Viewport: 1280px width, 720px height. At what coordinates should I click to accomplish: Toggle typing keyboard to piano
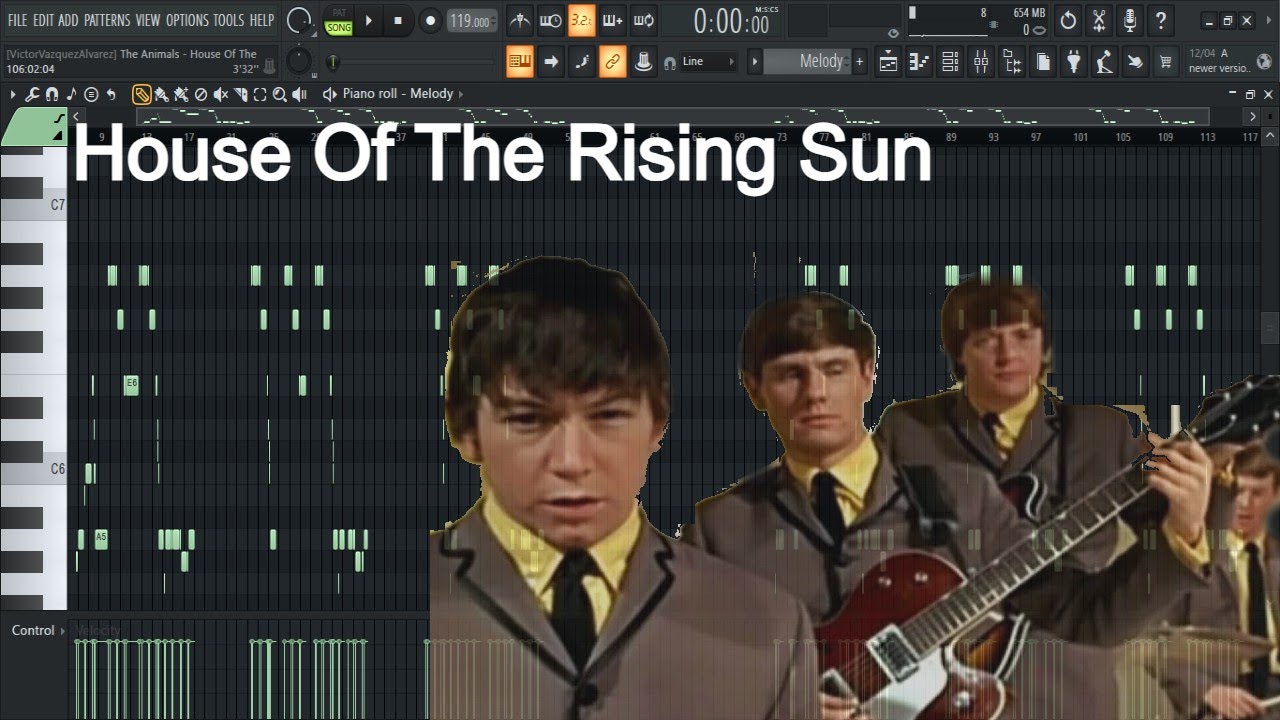coord(519,61)
